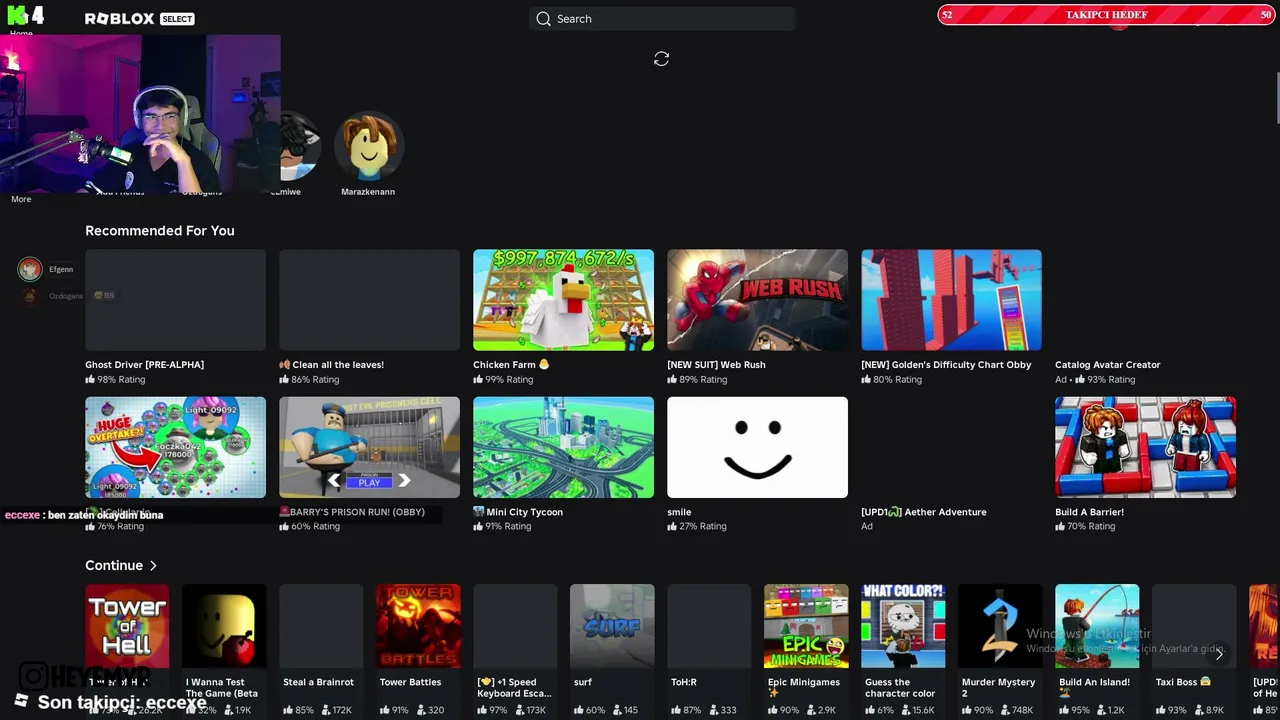The image size is (1280, 720).
Task: Open I Wanna Test The Game thumbnail
Action: pos(224,626)
